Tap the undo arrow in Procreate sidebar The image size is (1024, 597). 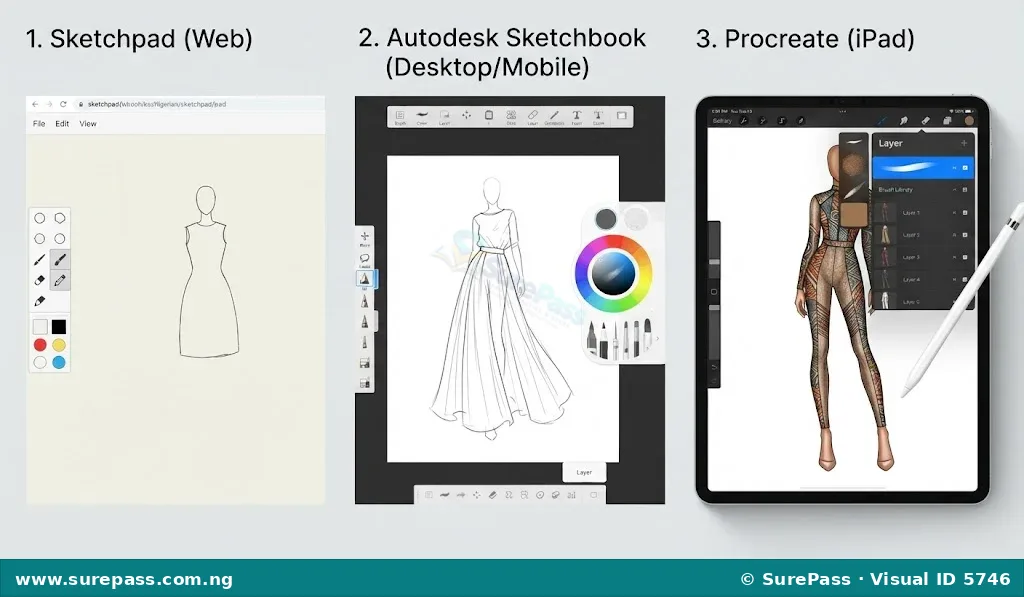point(714,367)
